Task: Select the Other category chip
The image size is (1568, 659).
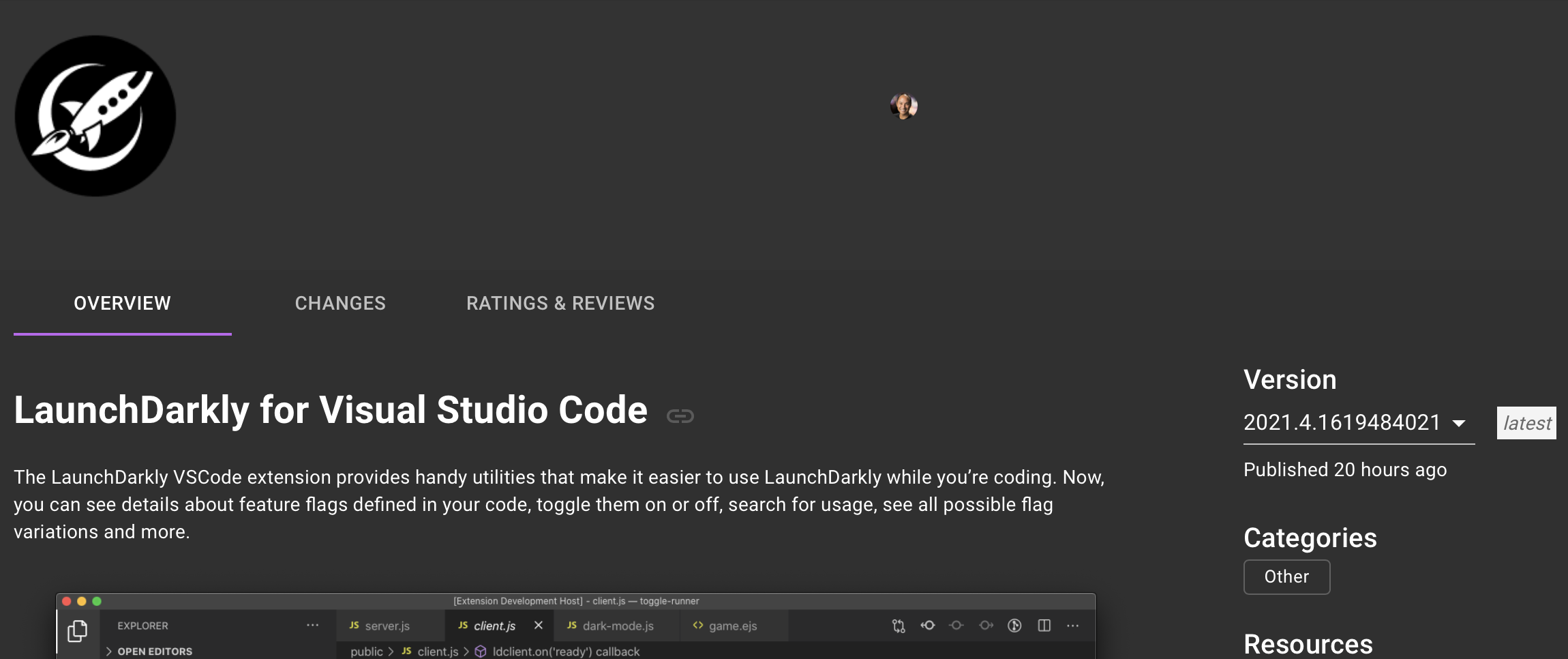Action: pos(1286,577)
